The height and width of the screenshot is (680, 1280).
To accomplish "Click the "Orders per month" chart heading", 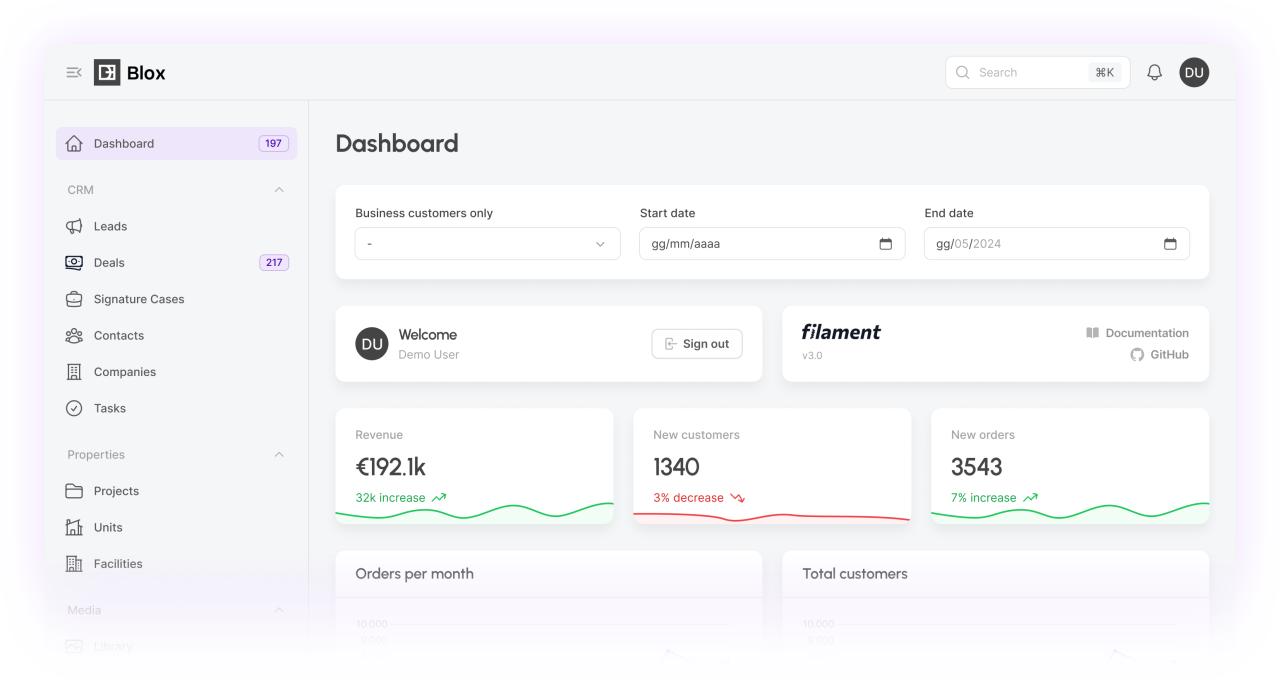I will coord(414,574).
